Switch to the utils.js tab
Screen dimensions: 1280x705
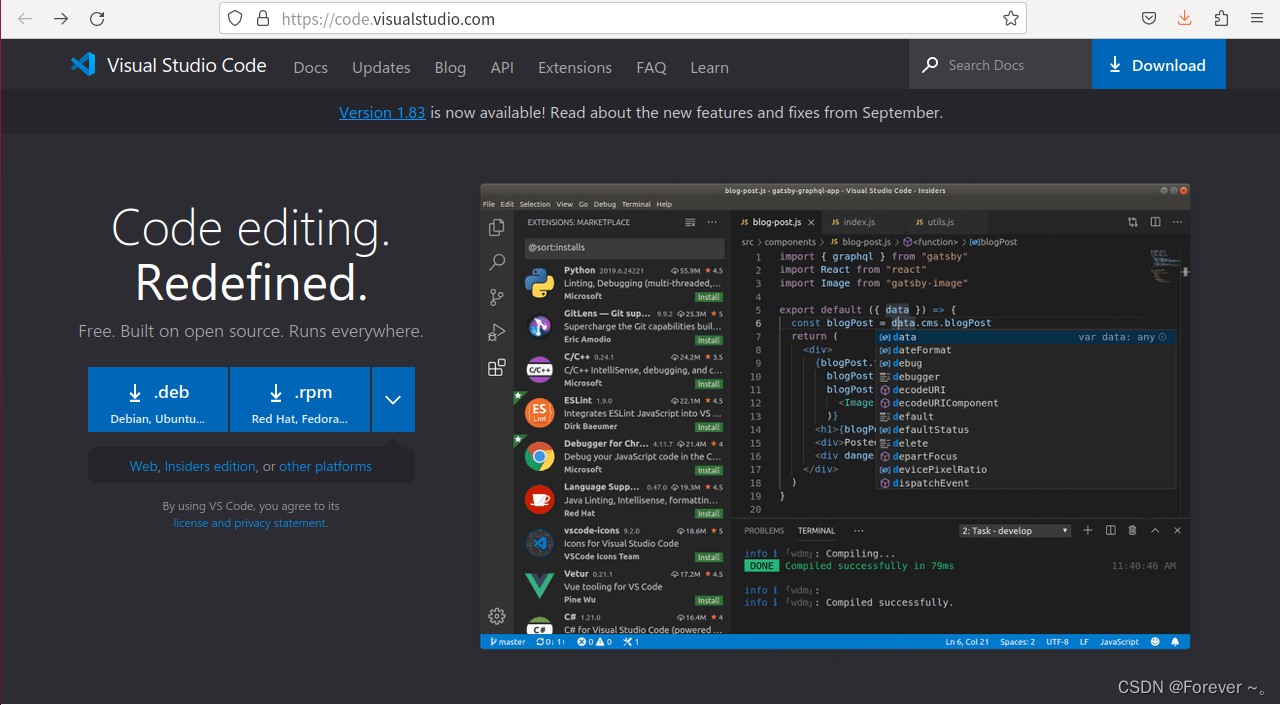click(940, 222)
